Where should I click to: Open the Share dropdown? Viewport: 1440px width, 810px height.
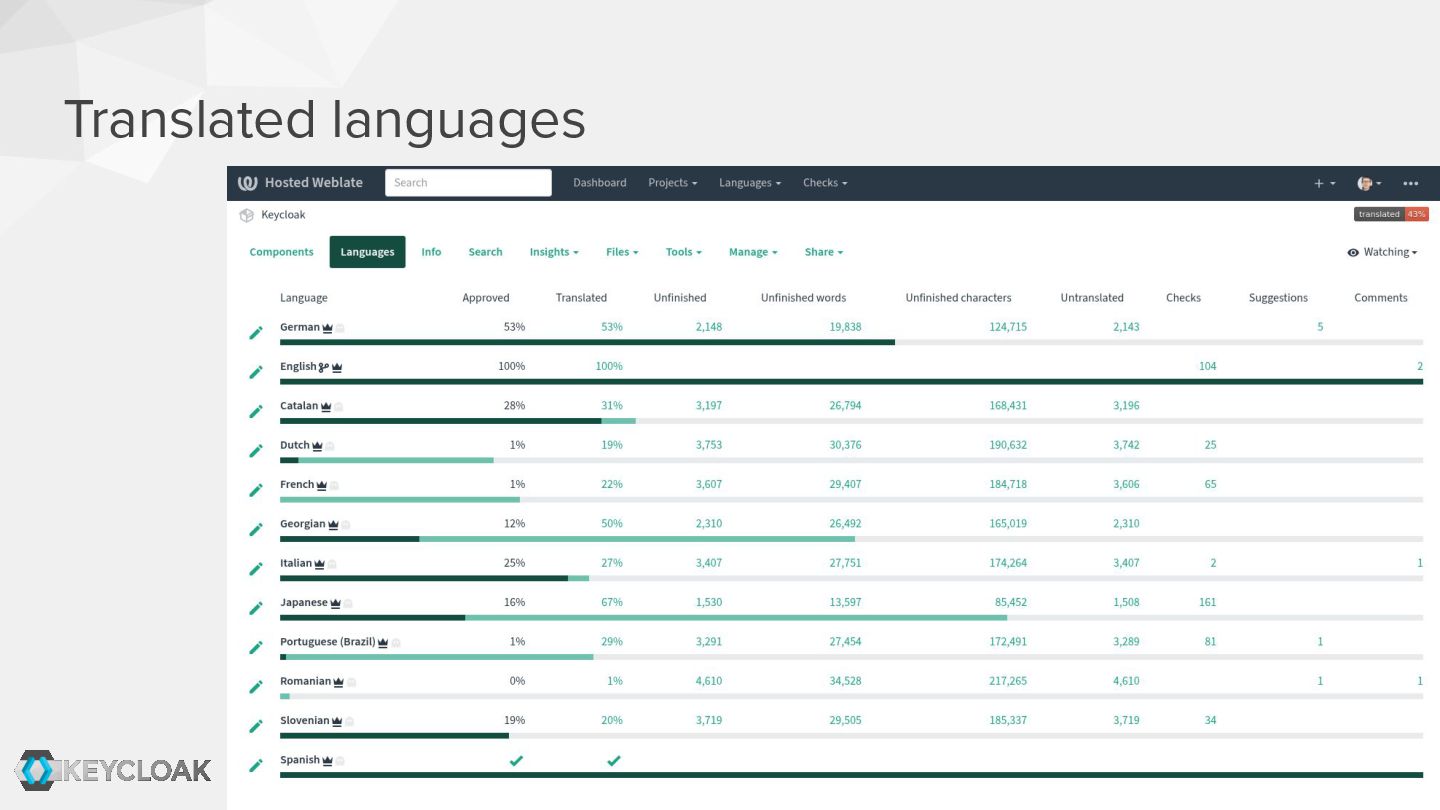click(x=823, y=252)
